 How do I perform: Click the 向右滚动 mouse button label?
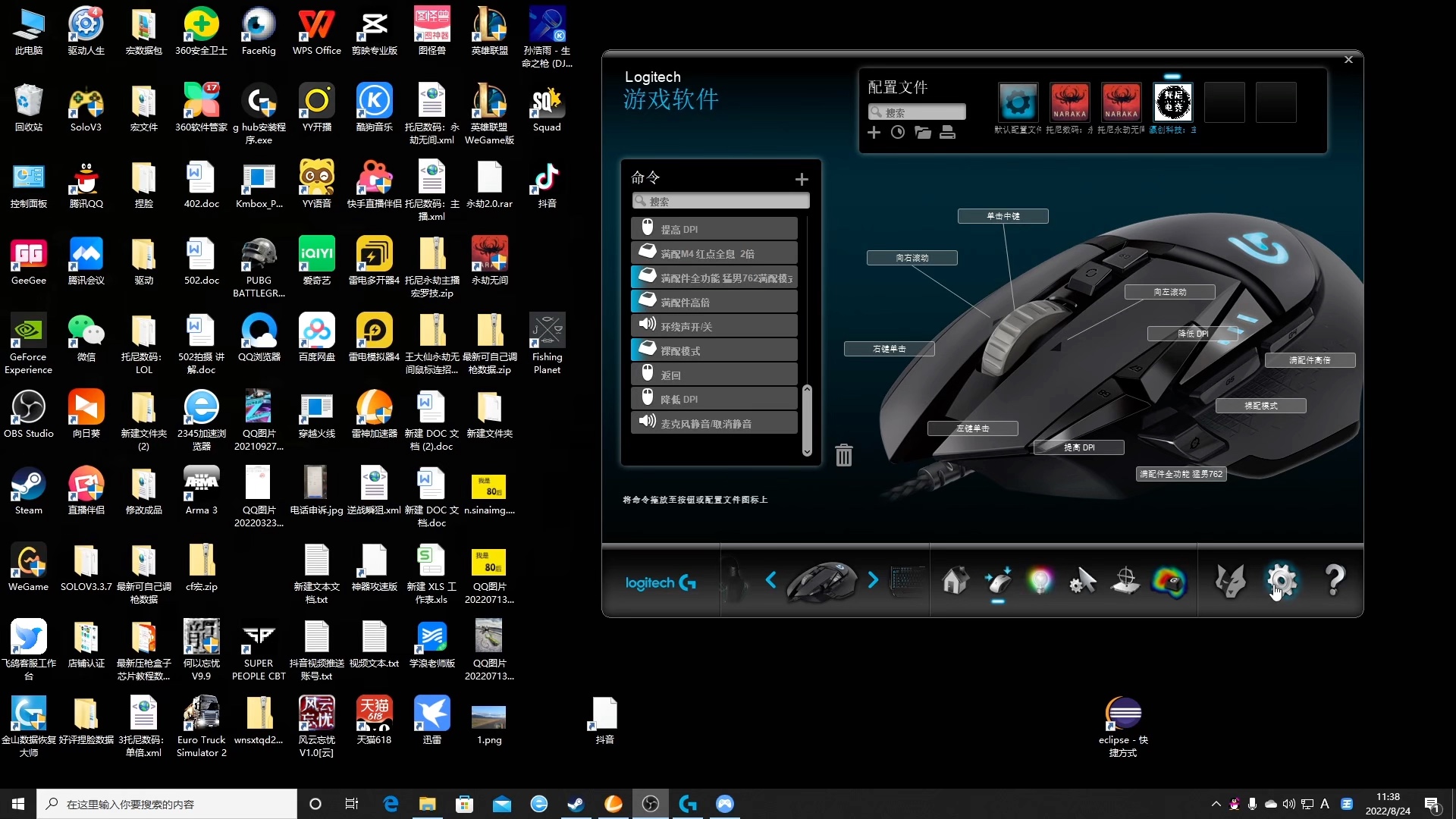coord(912,258)
